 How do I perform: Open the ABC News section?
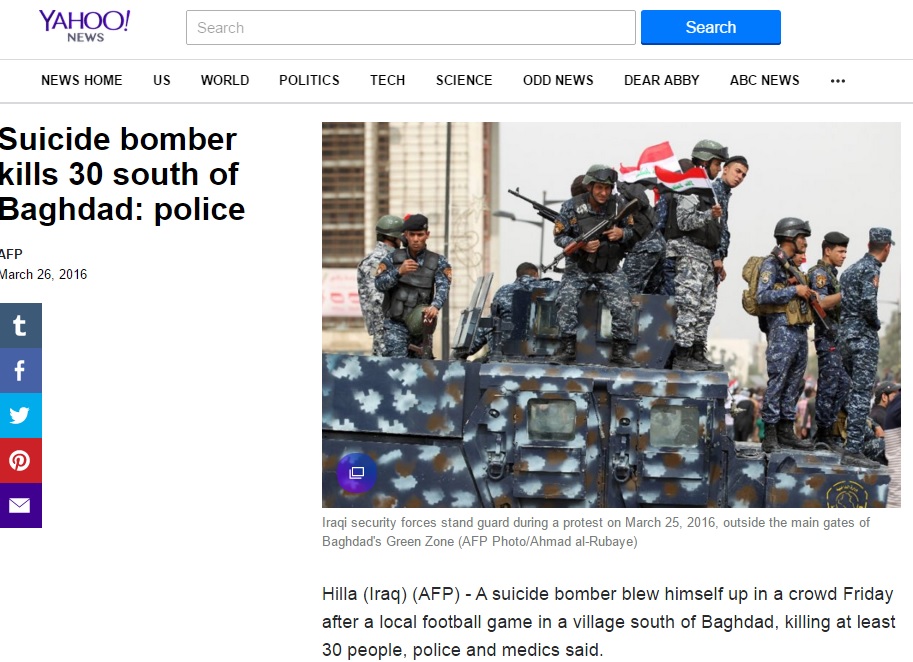[765, 80]
